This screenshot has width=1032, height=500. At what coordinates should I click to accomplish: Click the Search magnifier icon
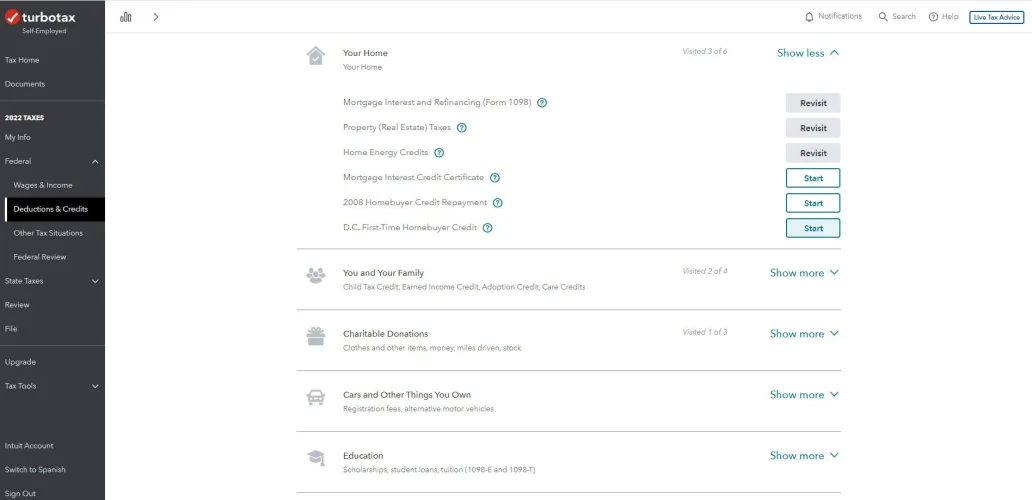[883, 17]
